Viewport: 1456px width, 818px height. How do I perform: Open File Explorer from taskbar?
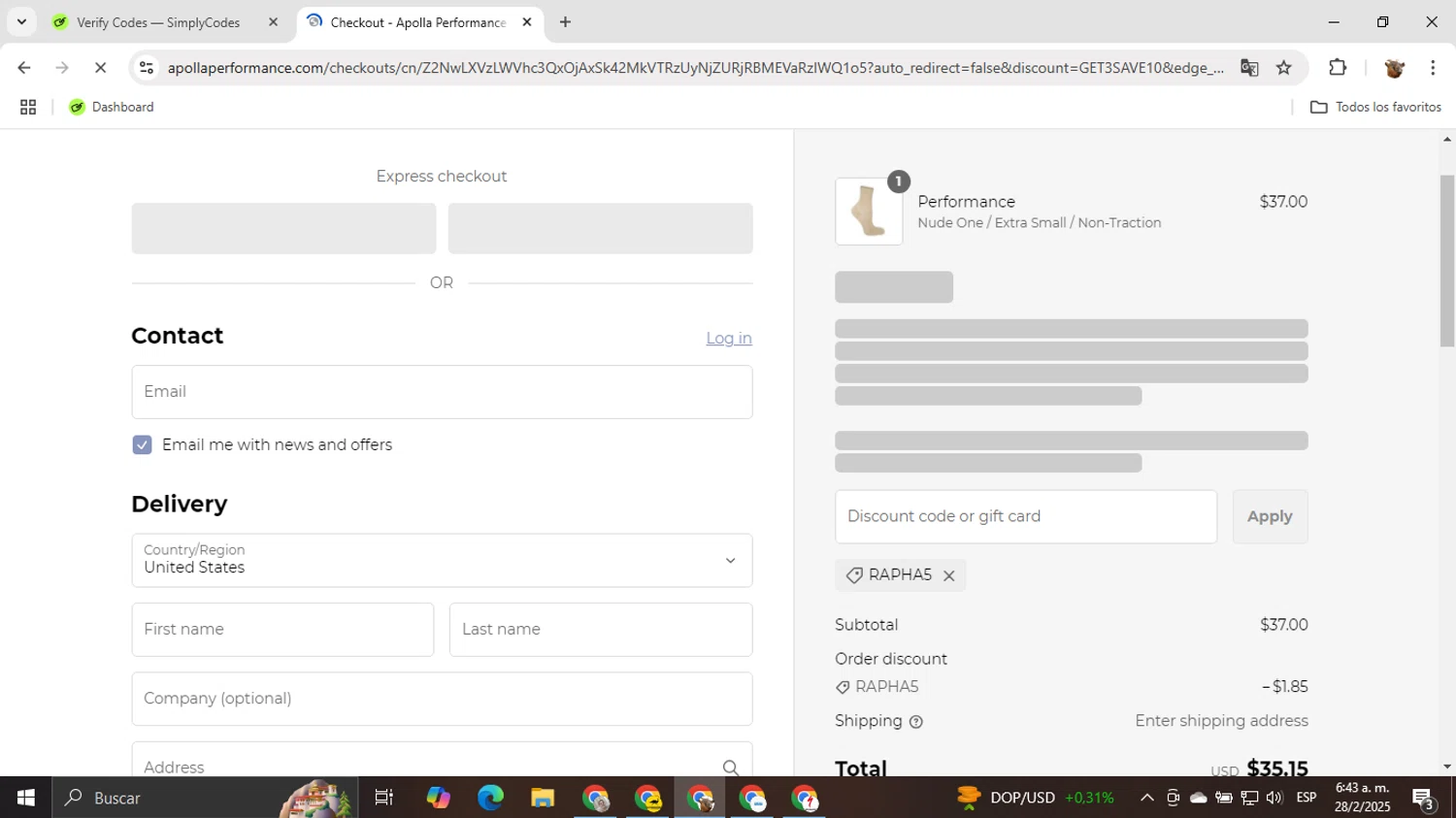coord(543,798)
